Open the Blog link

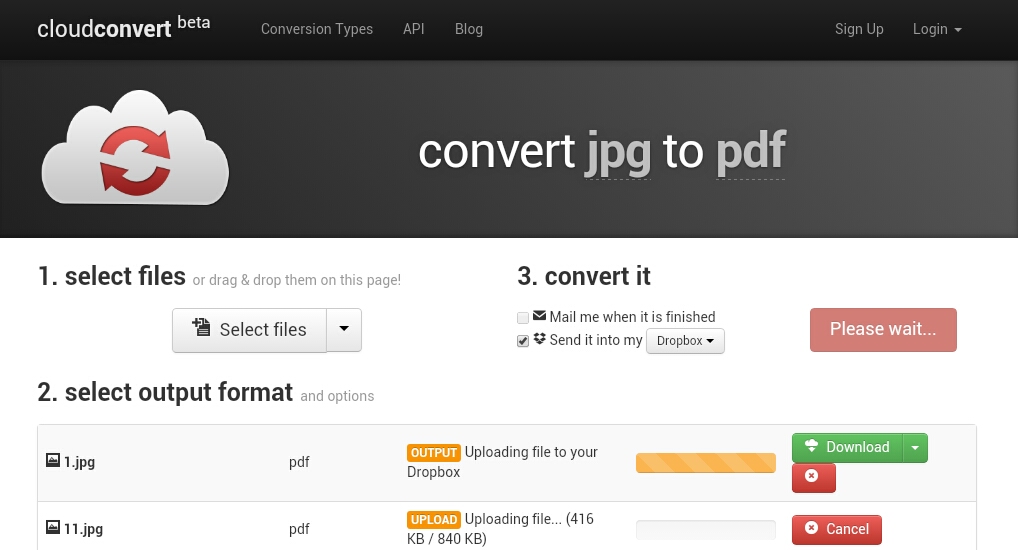469,29
